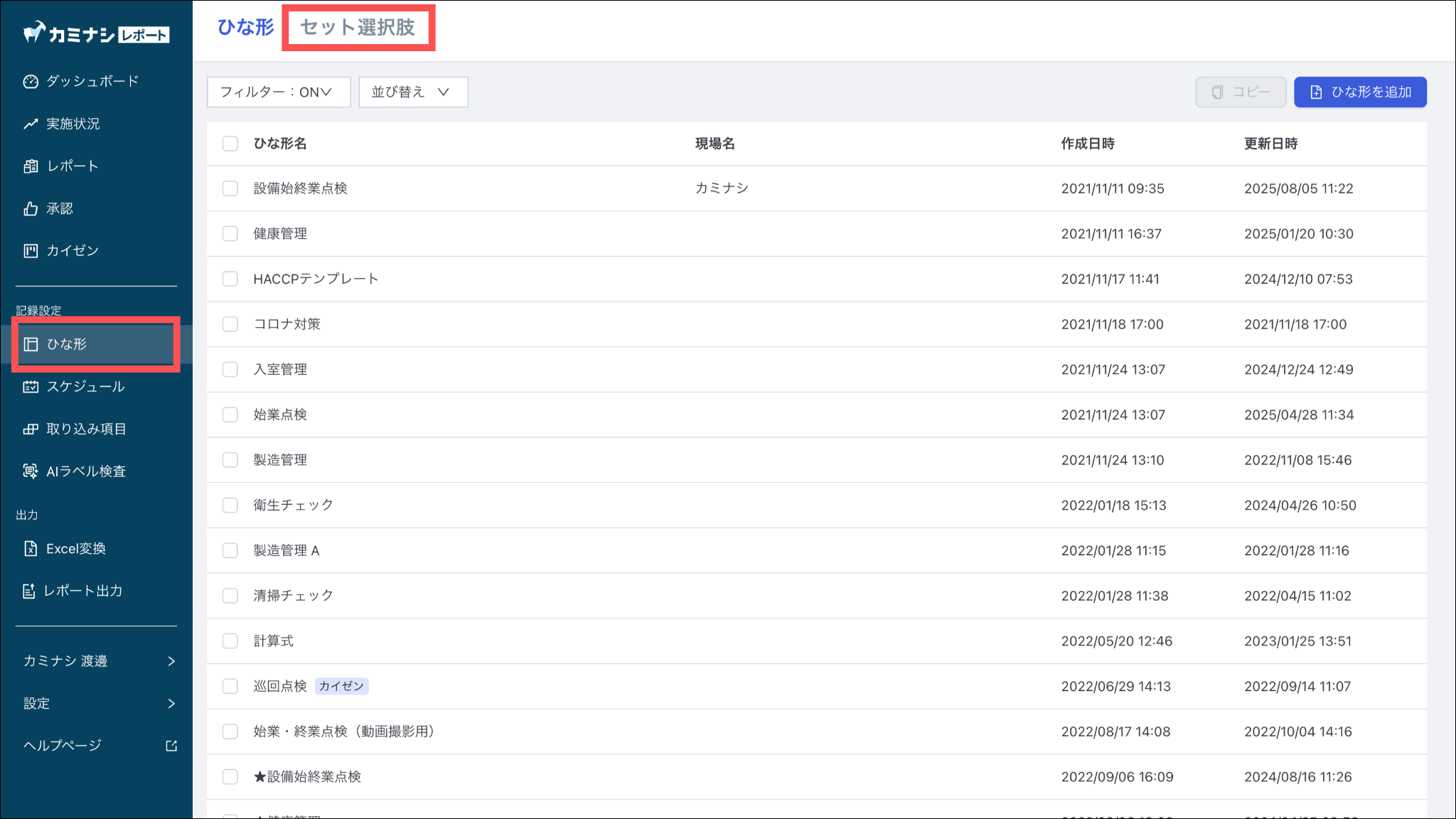Click the Excel変換 file icon
The image size is (1456, 819).
pyautogui.click(x=30, y=549)
